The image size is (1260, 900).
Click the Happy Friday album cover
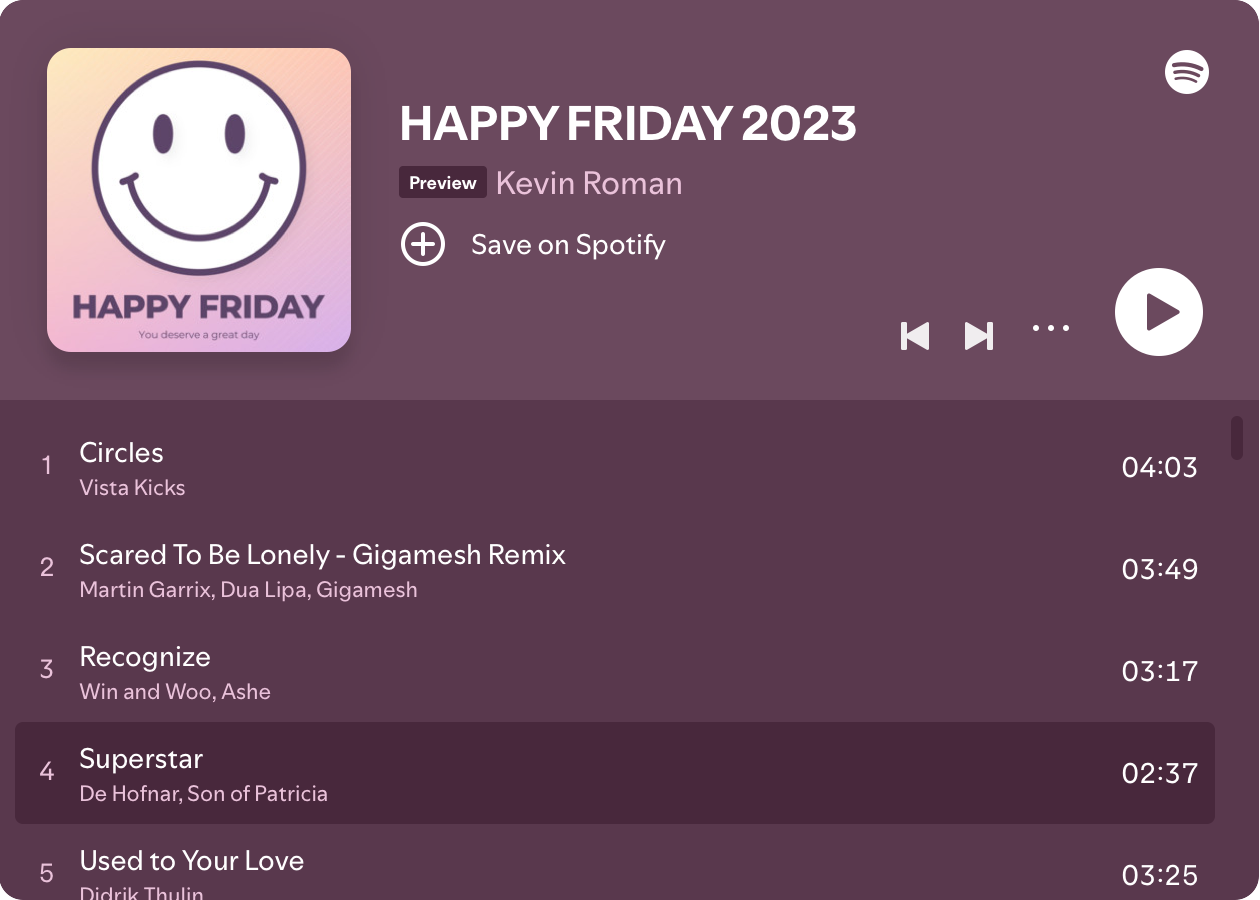(199, 200)
